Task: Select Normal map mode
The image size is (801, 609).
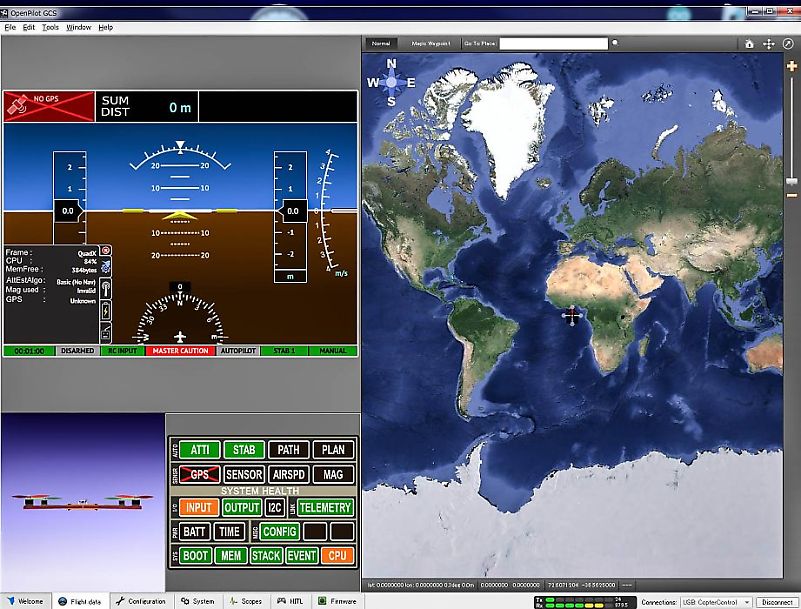Action: click(381, 44)
